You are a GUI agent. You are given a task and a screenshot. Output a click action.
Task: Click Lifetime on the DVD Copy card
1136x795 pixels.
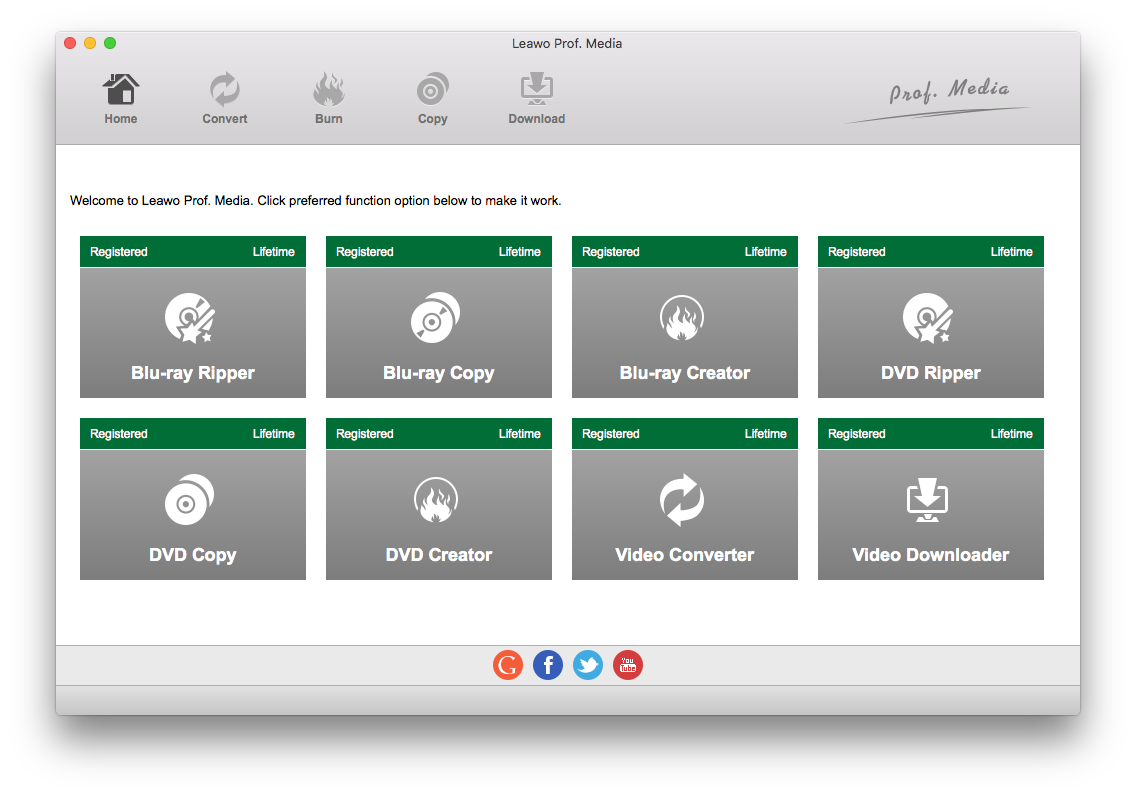point(273,433)
